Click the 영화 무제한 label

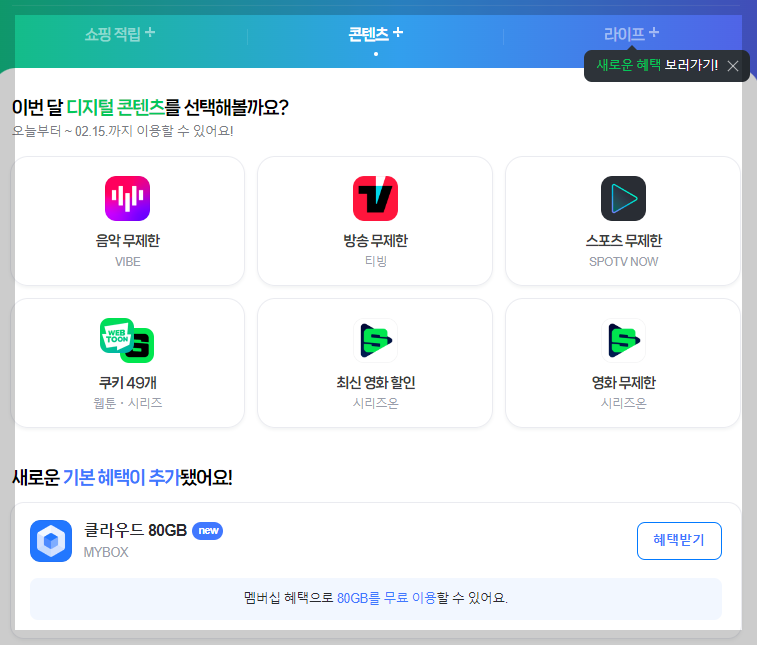click(x=623, y=382)
